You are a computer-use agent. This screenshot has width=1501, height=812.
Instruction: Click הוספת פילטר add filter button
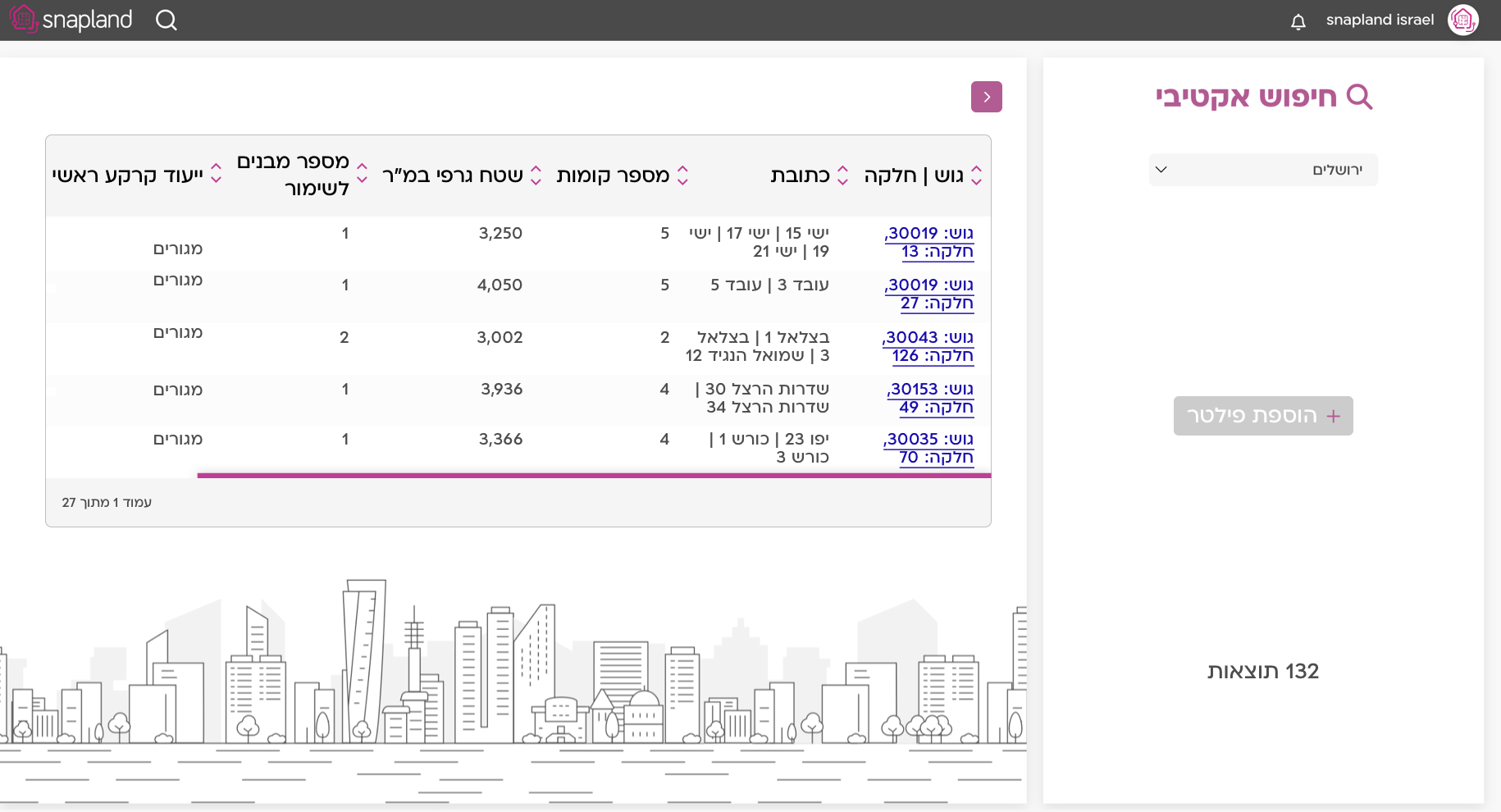(x=1263, y=416)
